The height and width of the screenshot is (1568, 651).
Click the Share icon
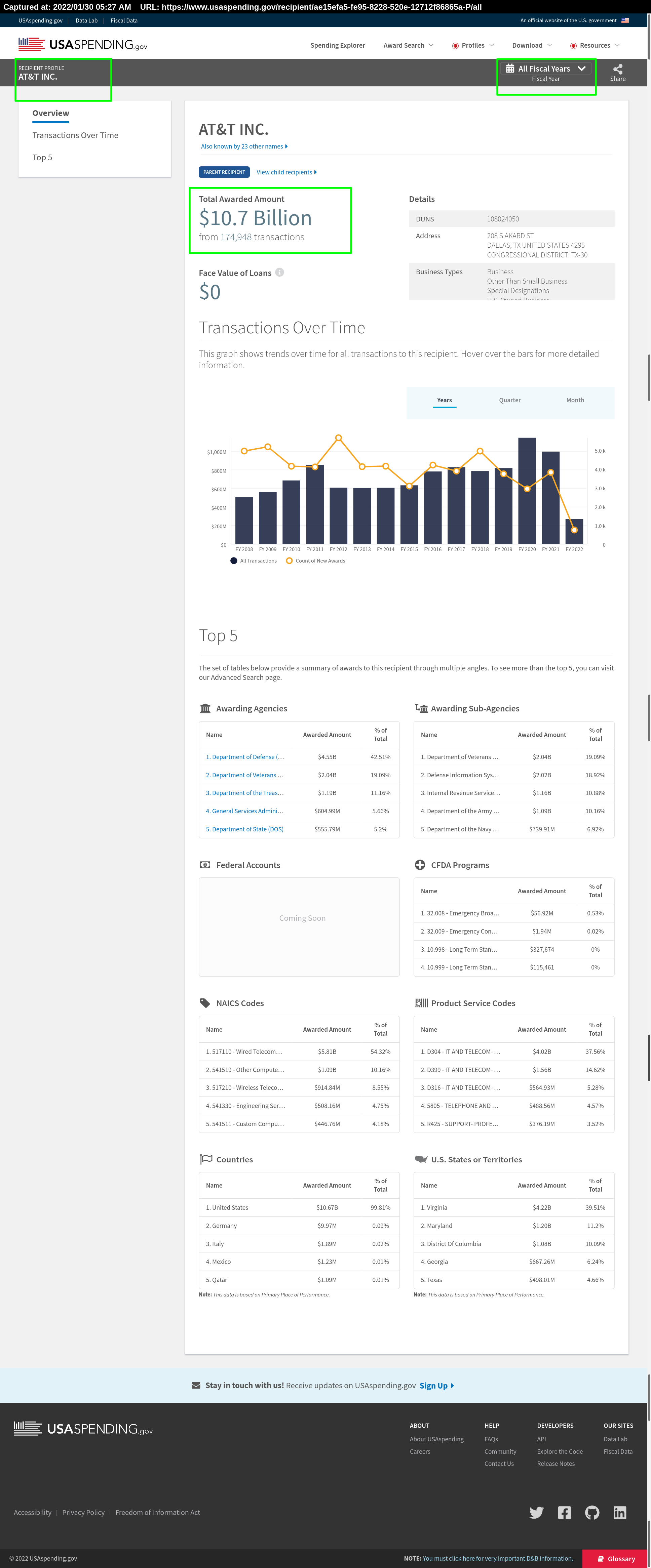click(617, 69)
